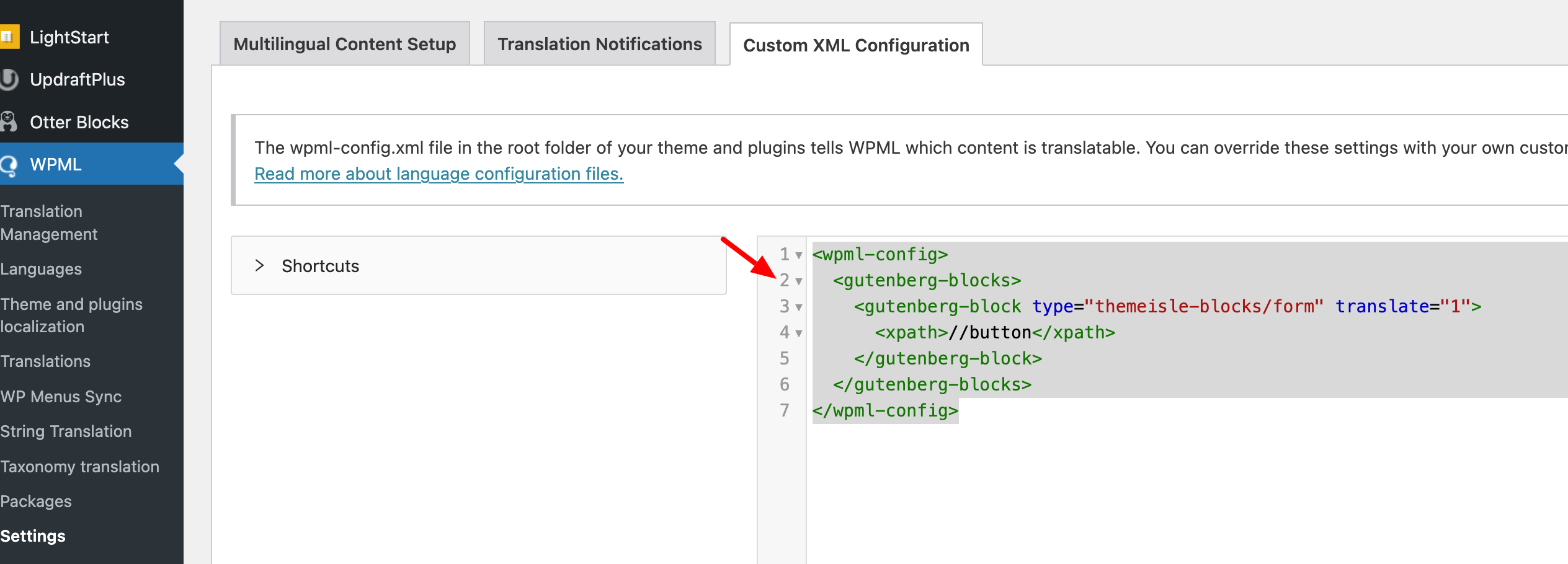Click the Shortcuts panel label

pos(321,266)
